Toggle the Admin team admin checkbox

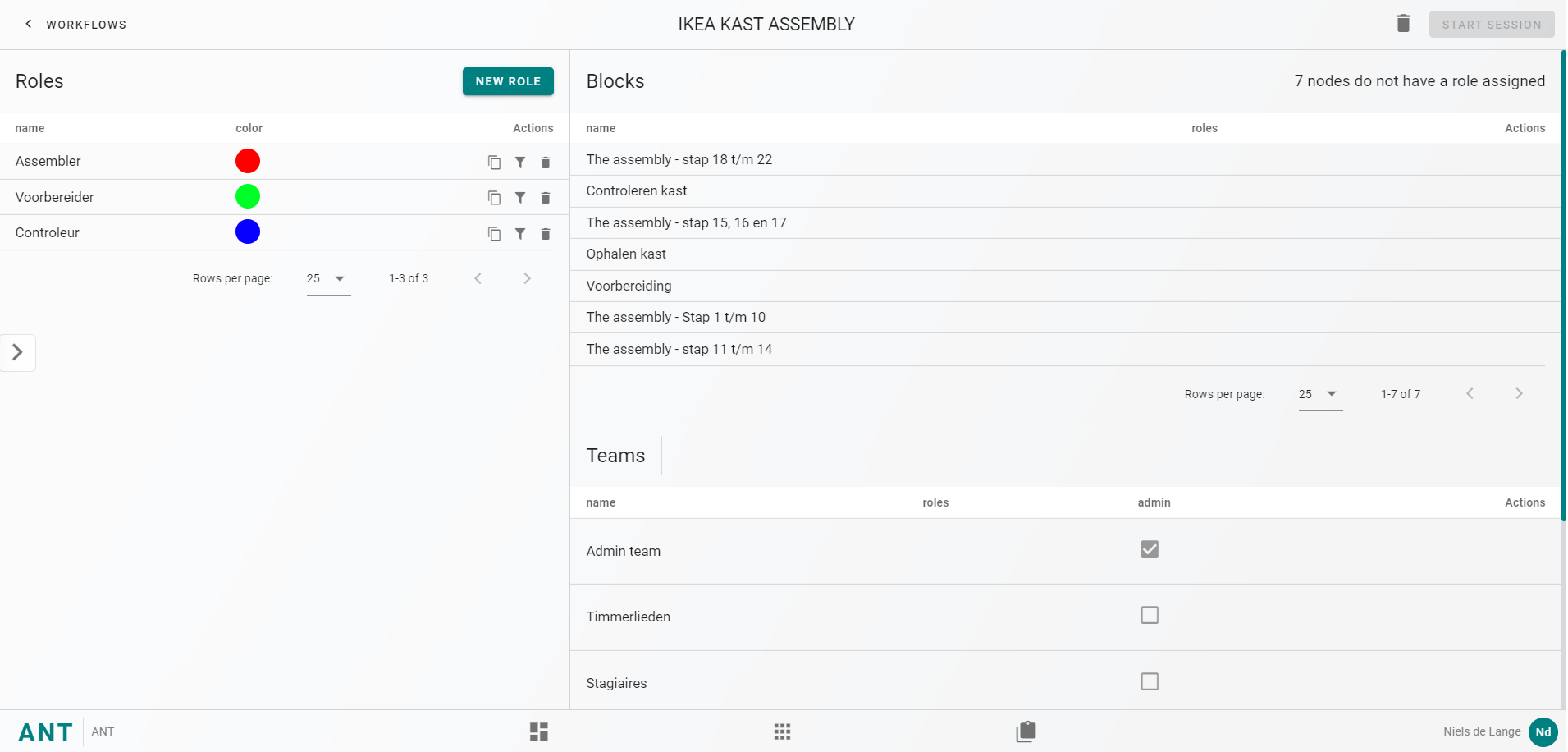(1150, 550)
